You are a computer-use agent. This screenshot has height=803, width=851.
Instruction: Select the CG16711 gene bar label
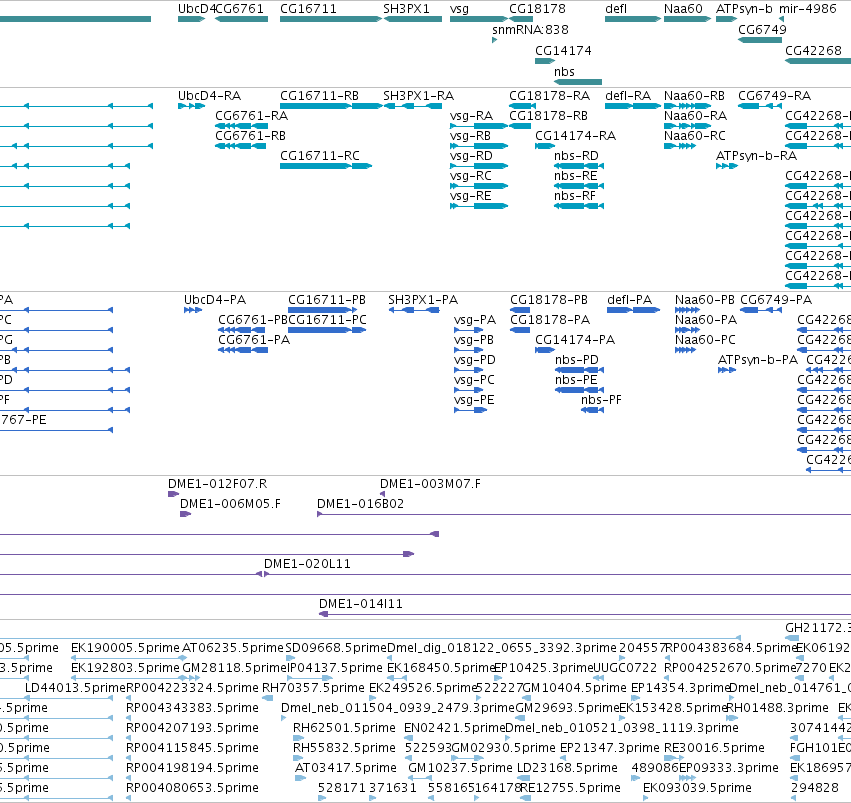click(308, 9)
